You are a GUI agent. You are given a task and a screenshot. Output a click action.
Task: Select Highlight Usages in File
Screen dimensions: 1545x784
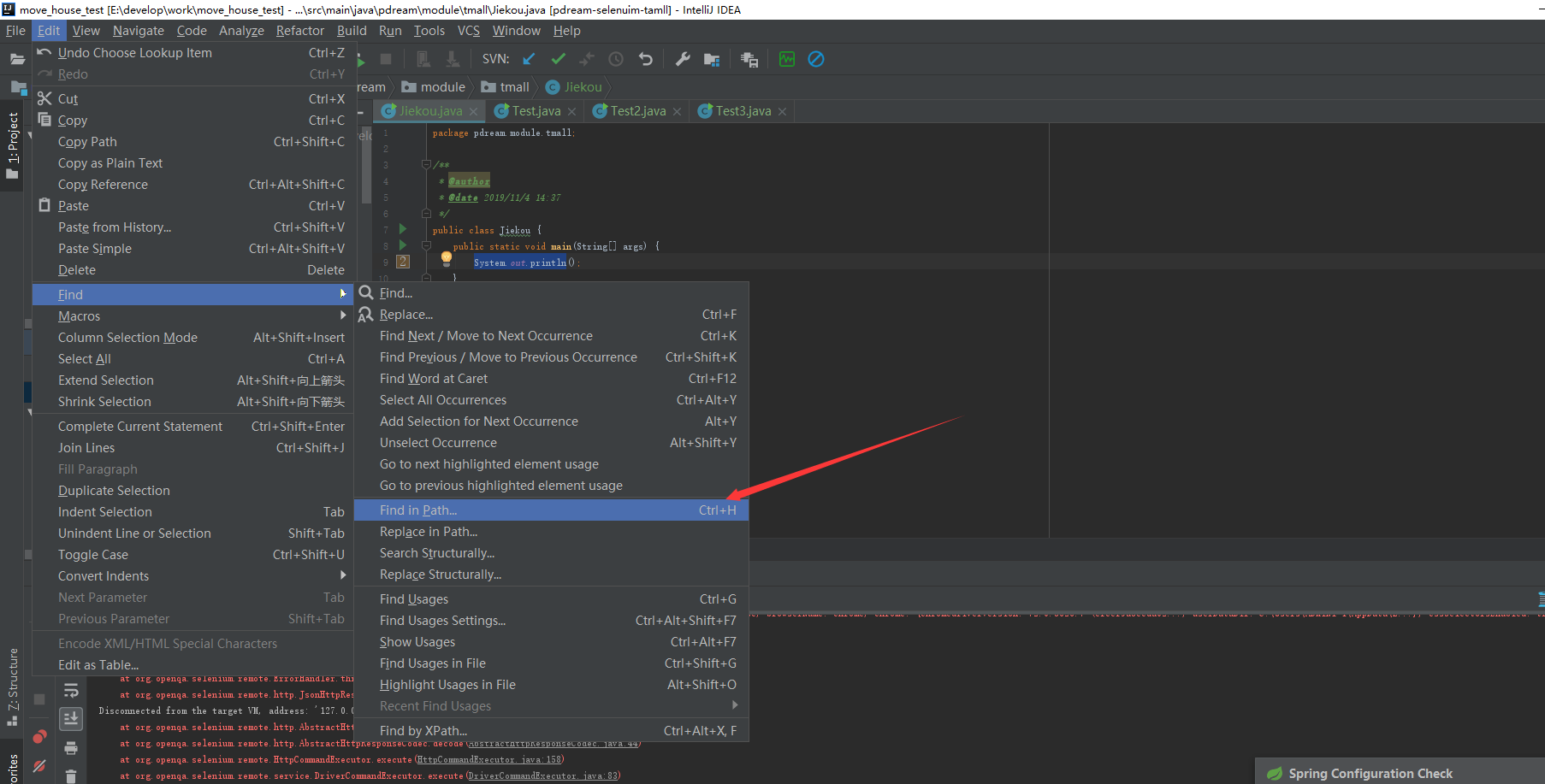(552, 685)
